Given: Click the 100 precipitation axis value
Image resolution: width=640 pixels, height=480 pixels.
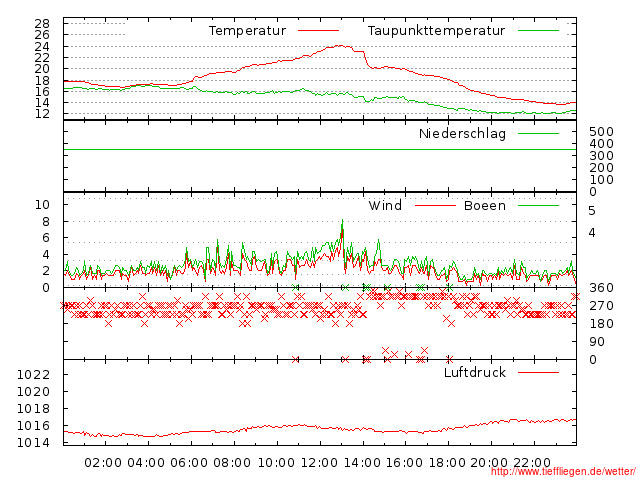Looking at the screenshot, I should 601,180.
